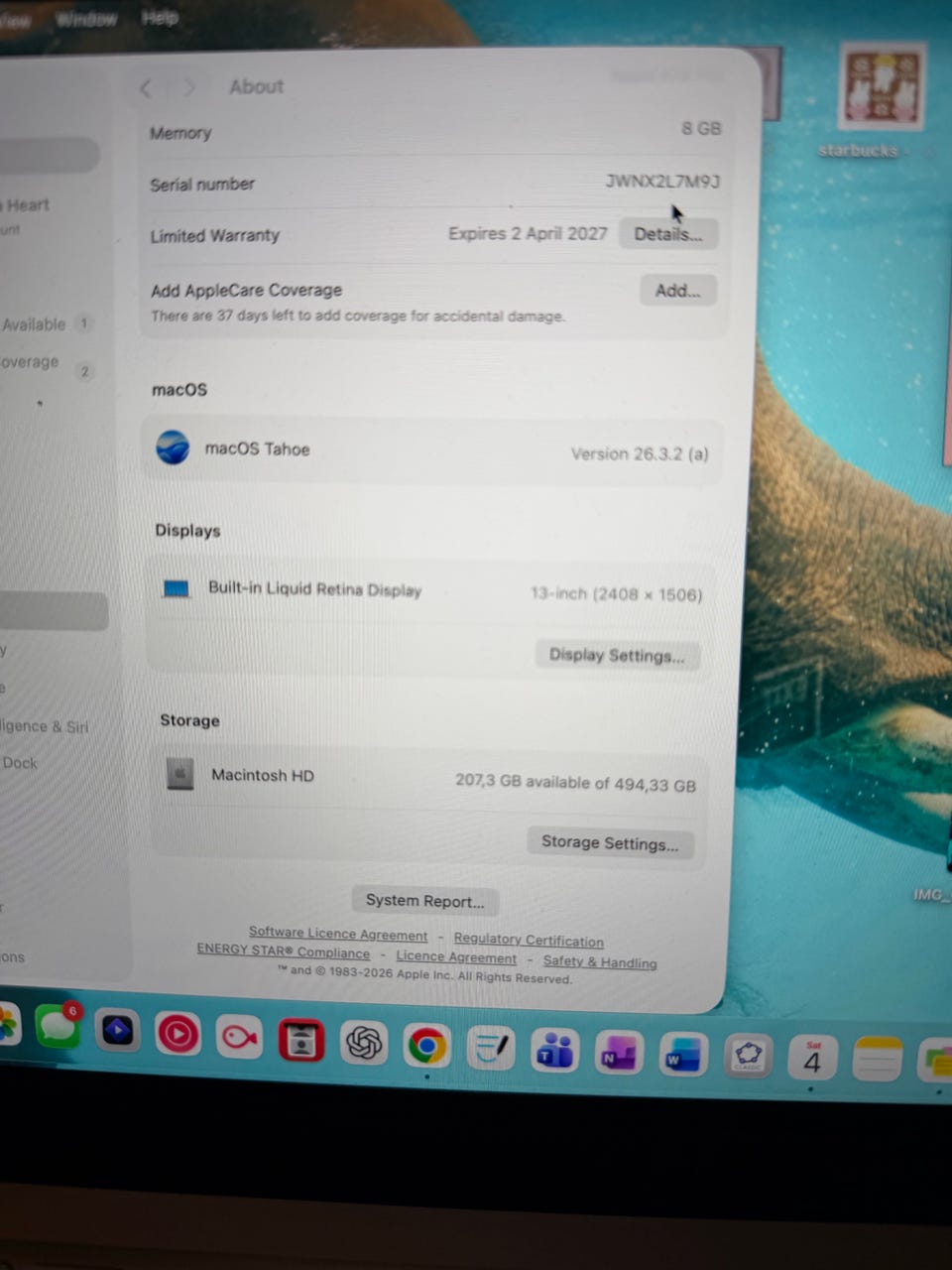This screenshot has height=1270, width=952.
Task: Click the Macintosh HD drive icon
Action: pos(180,774)
